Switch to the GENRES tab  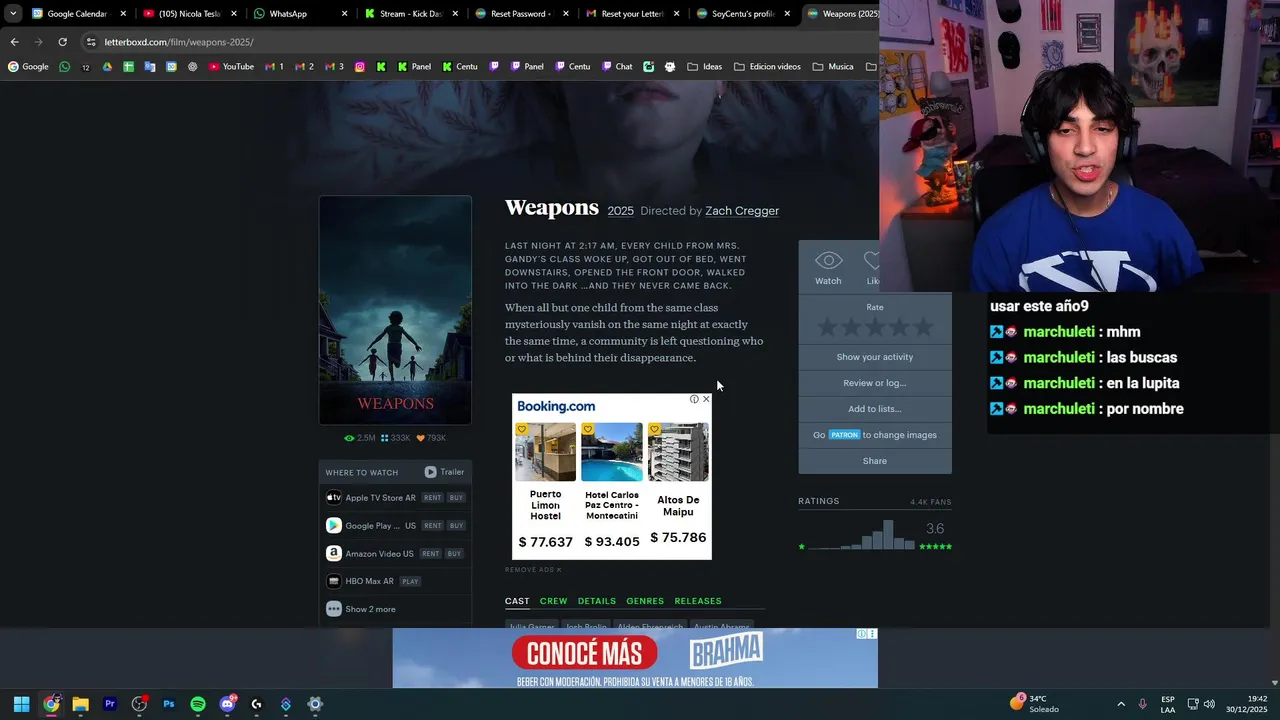[645, 601]
